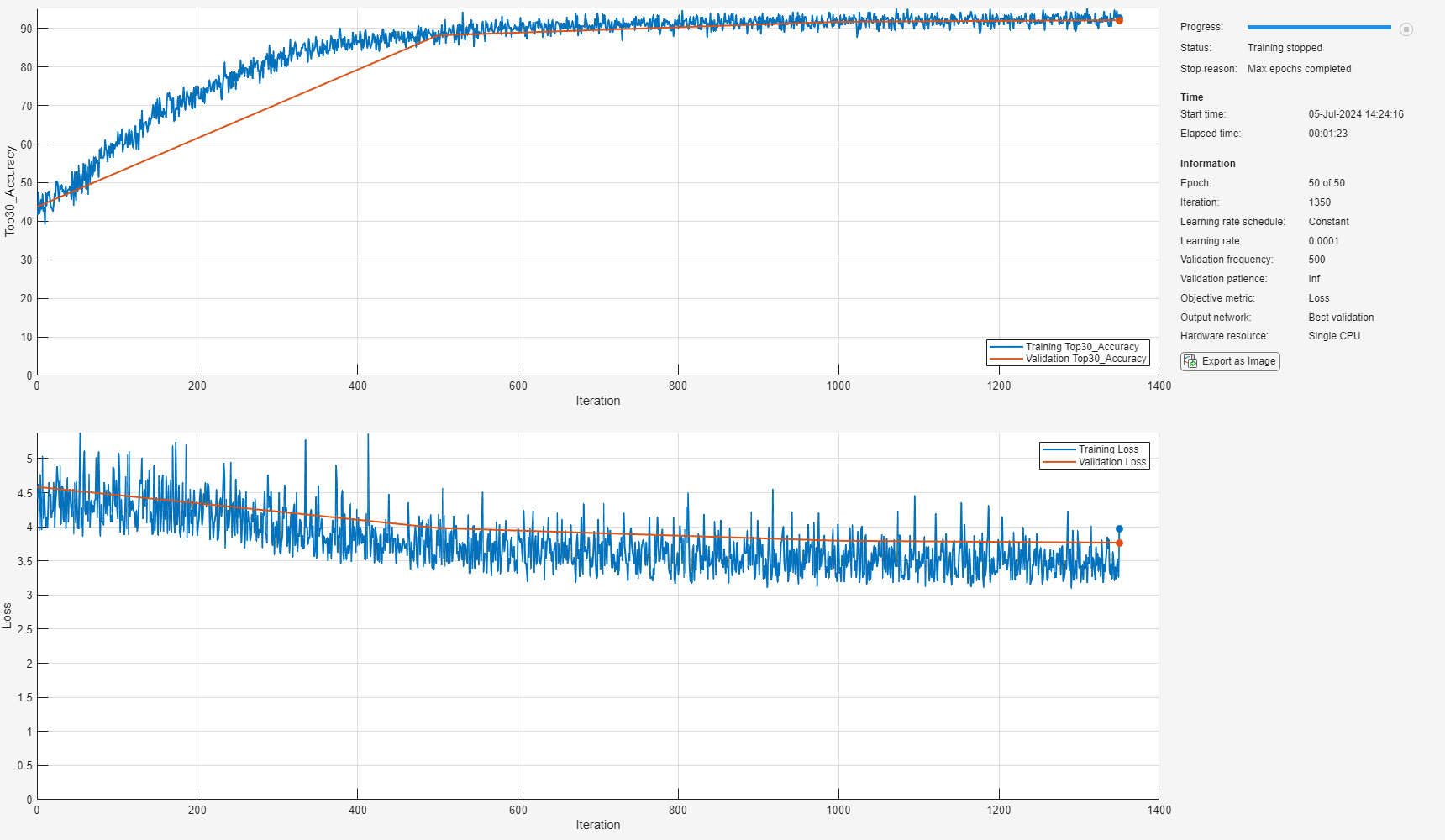Click the loss plot Iteration axis label
The height and width of the screenshot is (840, 1445).
[597, 825]
